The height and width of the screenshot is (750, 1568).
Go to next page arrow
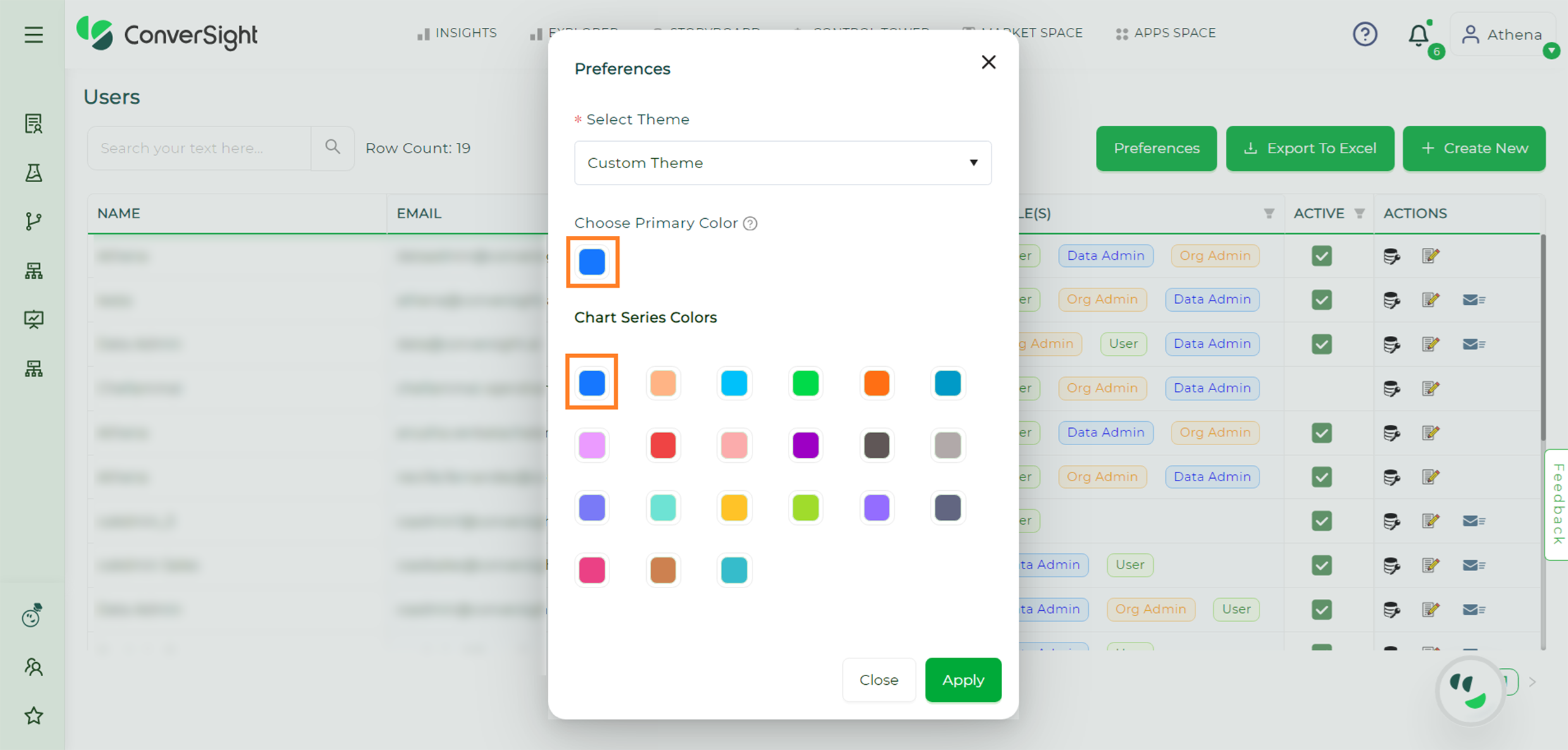pos(1533,682)
